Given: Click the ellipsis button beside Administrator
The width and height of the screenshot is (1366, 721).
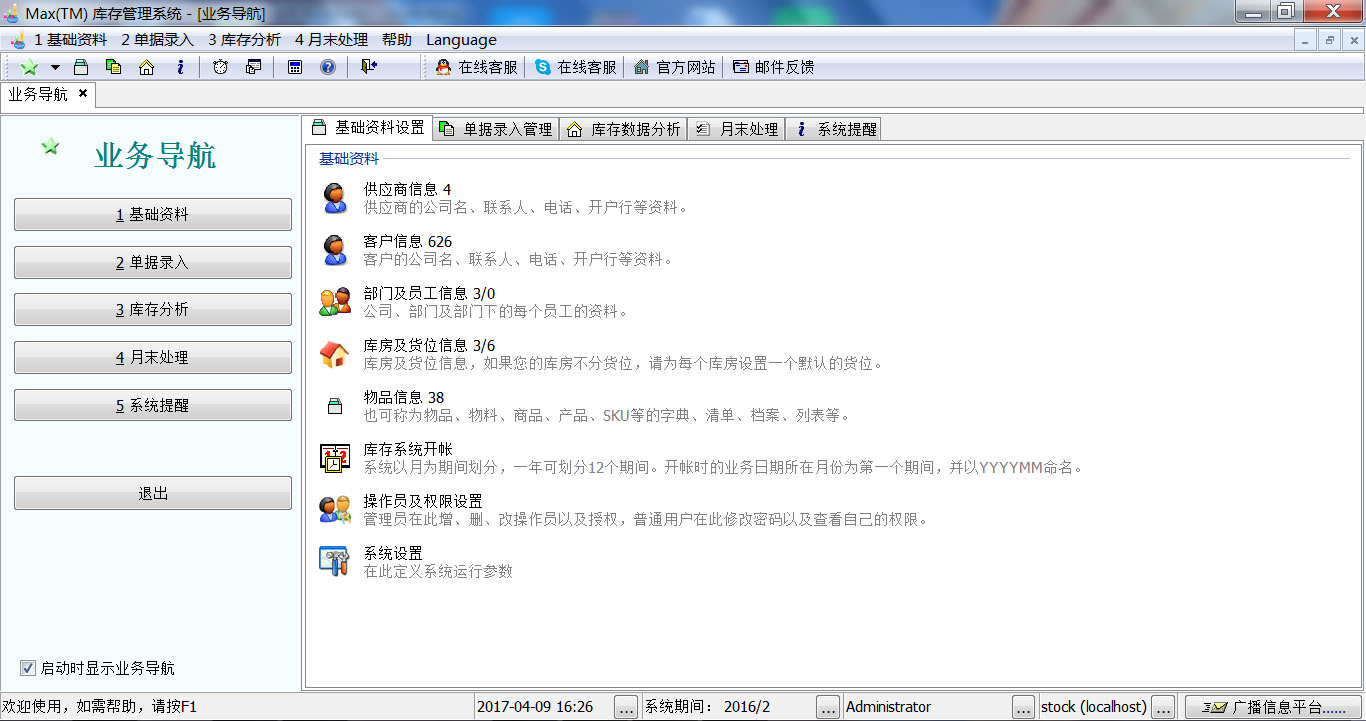Looking at the screenshot, I should click(x=1024, y=707).
